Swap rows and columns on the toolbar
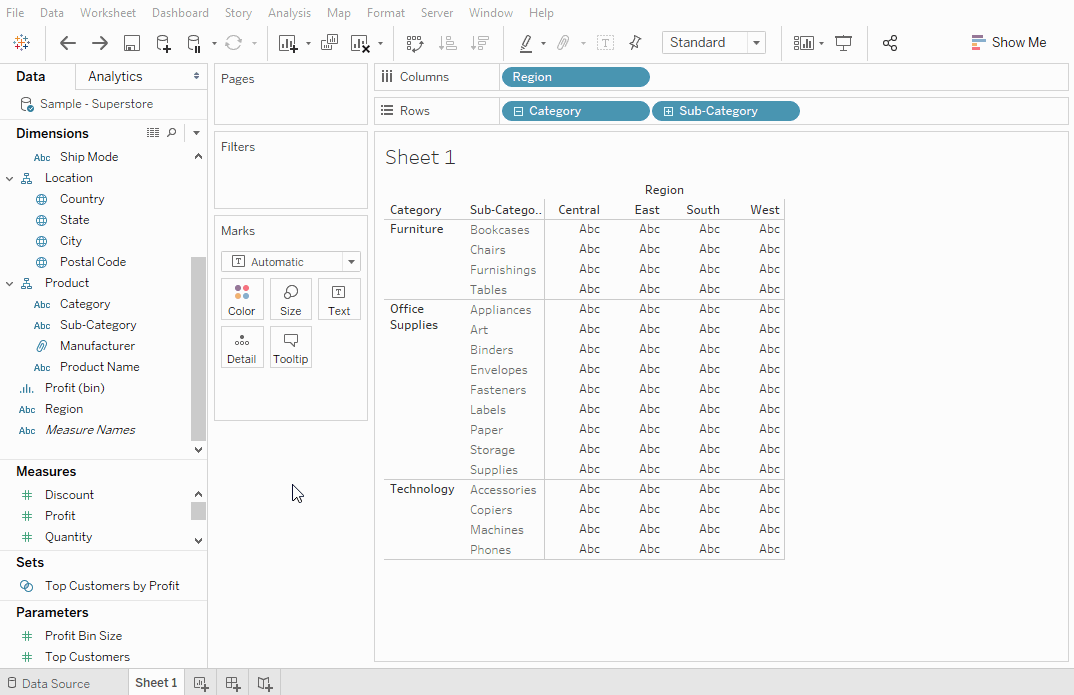The height and width of the screenshot is (695, 1074). pos(416,42)
